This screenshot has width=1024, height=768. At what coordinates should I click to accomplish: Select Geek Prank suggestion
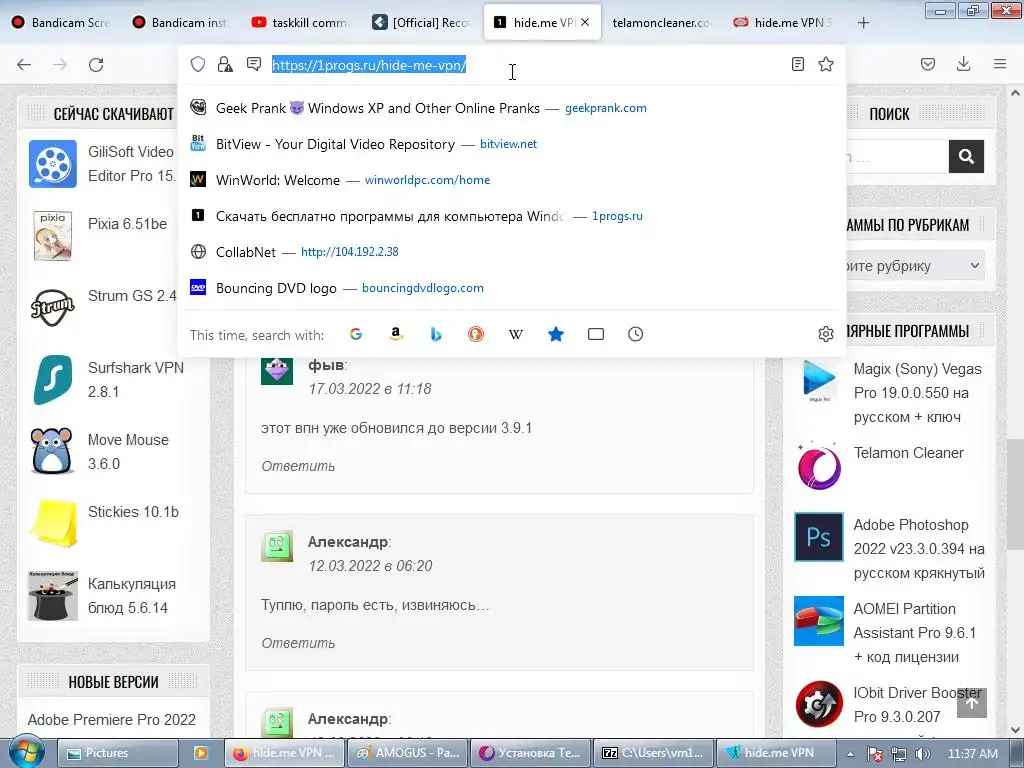511,108
